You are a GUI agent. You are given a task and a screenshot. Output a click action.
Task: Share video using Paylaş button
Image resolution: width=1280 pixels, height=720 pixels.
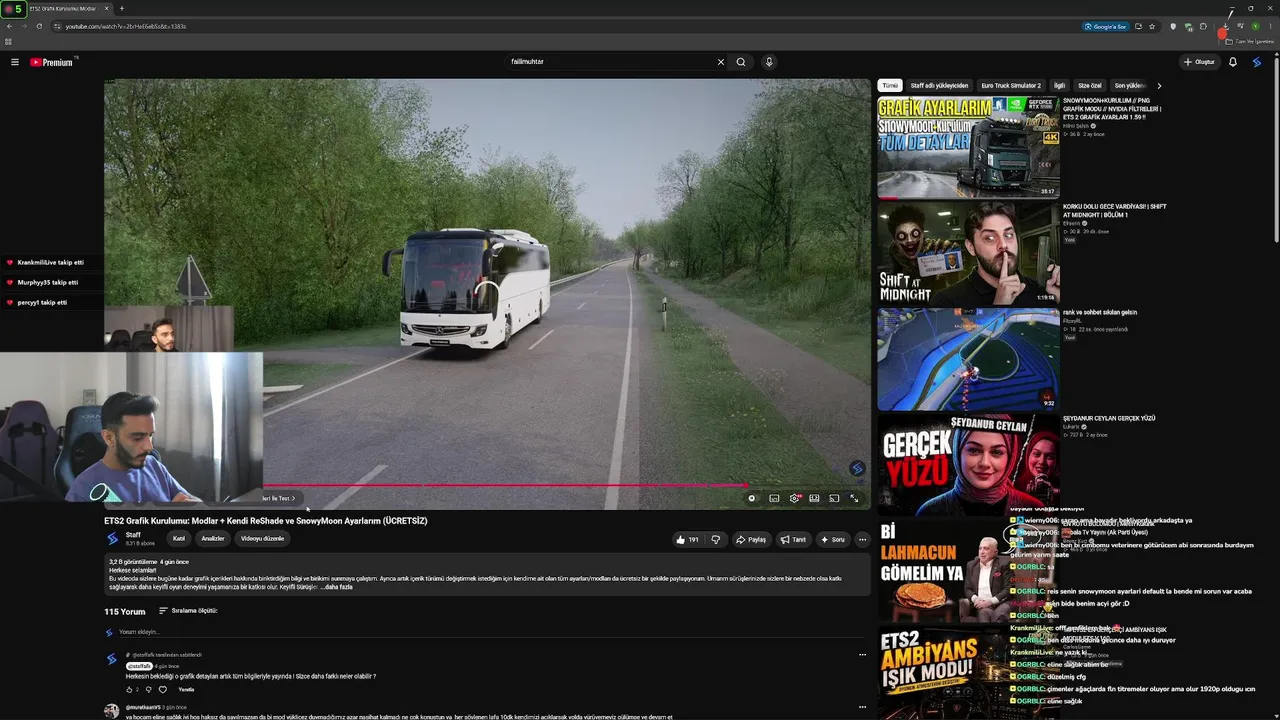tap(751, 540)
